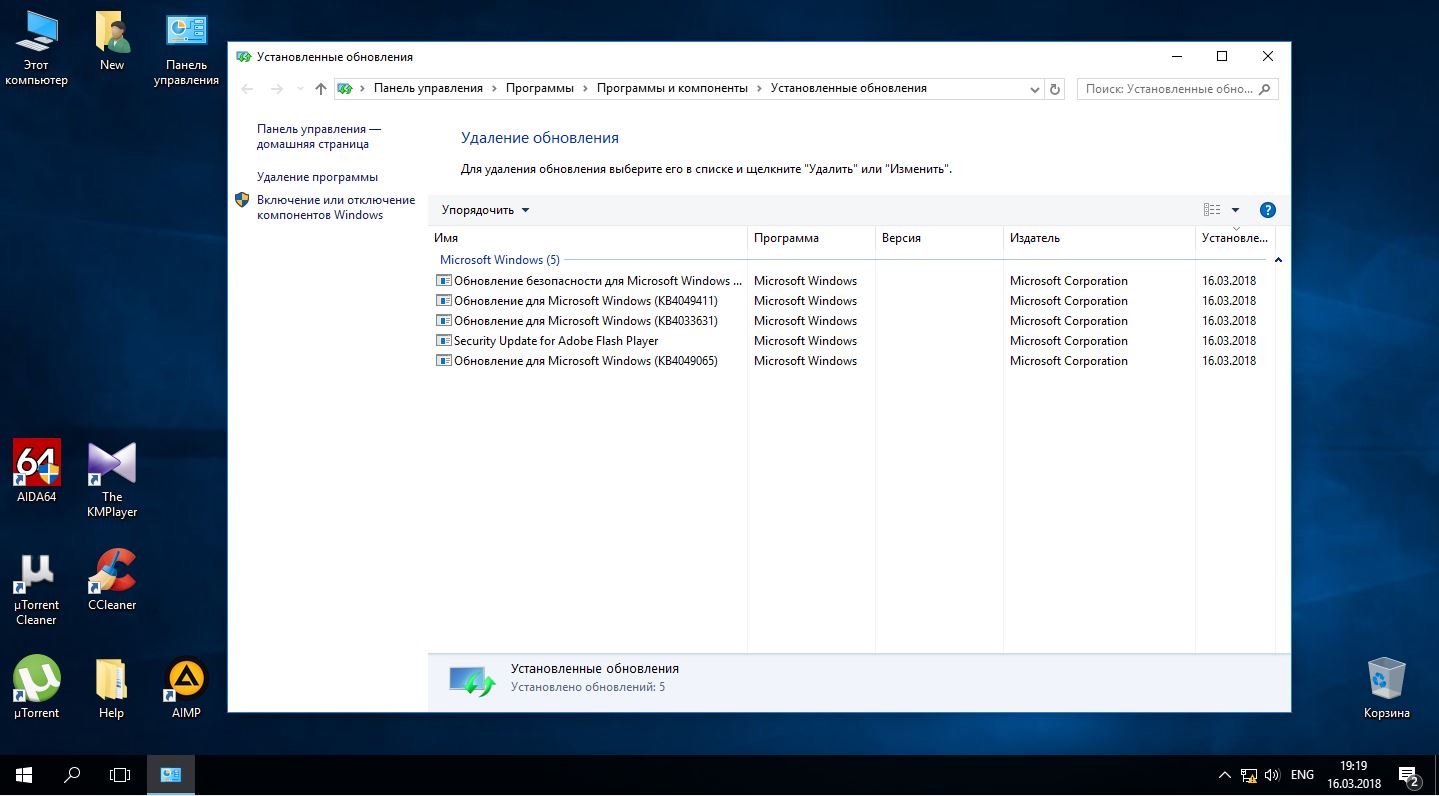The height and width of the screenshot is (796, 1439).
Task: Click the back navigation arrow
Action: (x=247, y=89)
